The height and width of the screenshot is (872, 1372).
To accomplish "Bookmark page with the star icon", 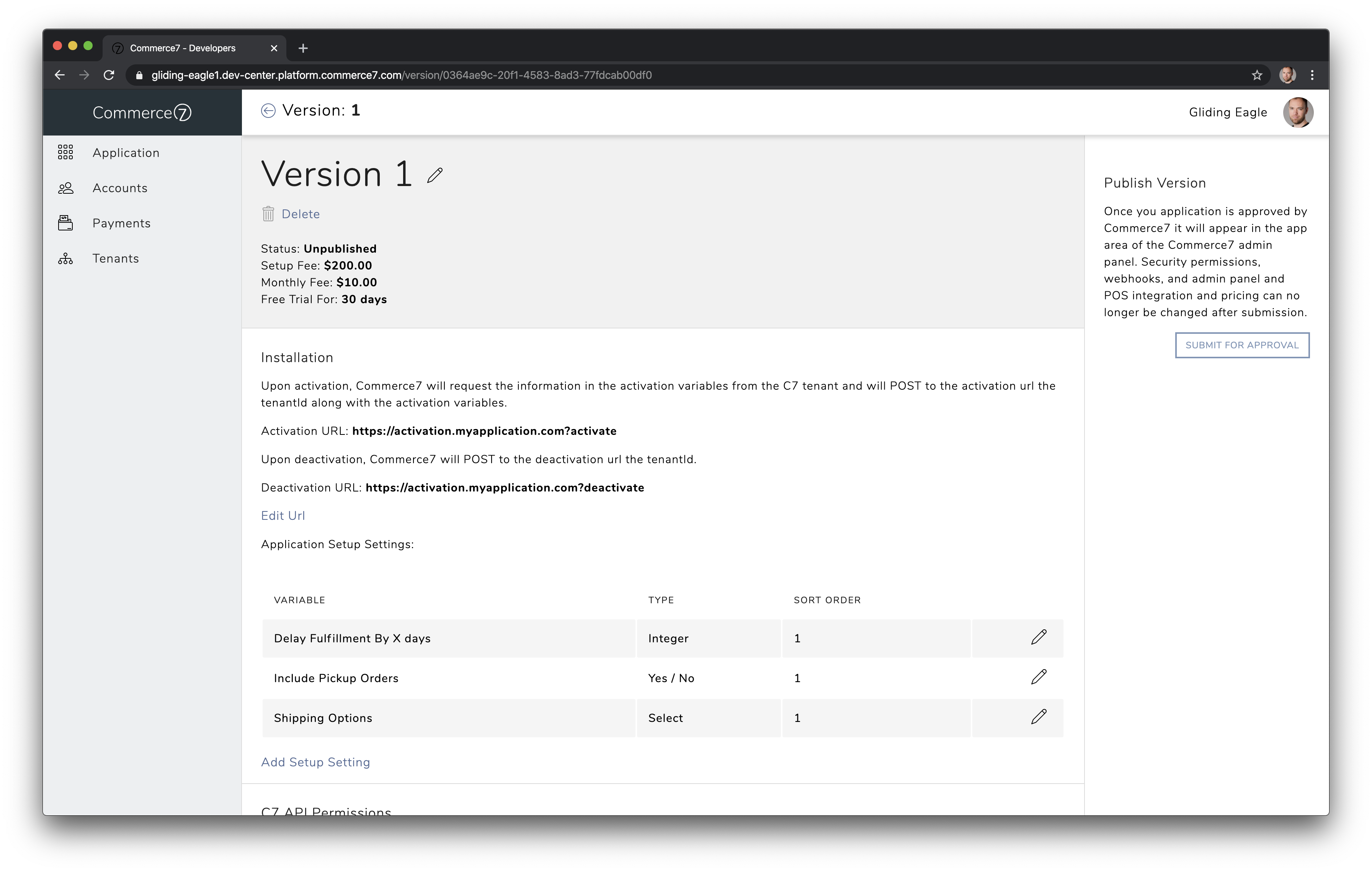I will (x=1256, y=75).
